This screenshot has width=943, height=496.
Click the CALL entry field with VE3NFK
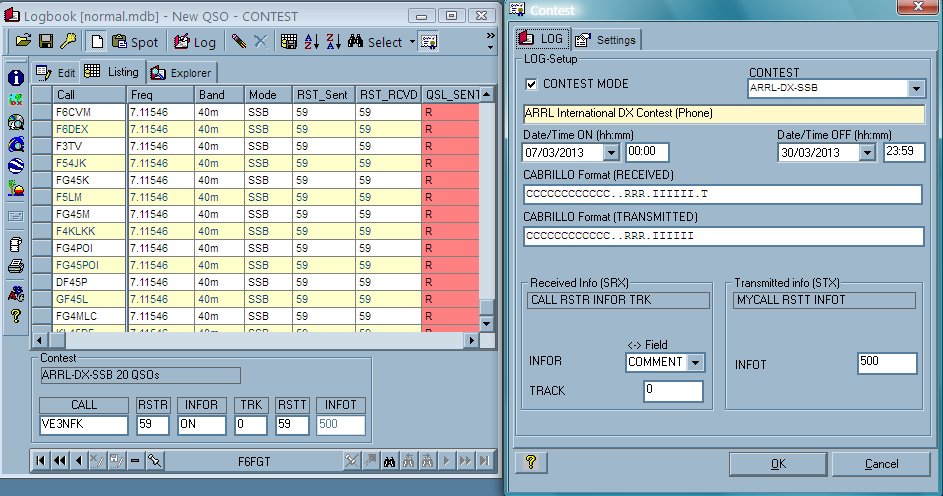coord(84,424)
